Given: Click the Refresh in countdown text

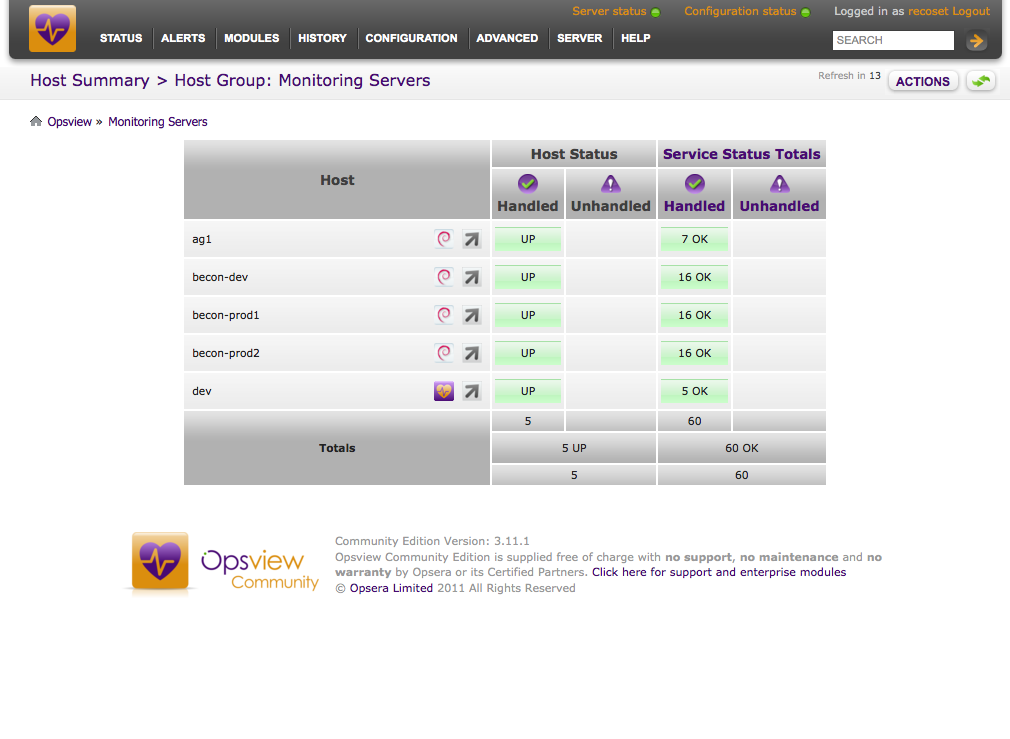Looking at the screenshot, I should pyautogui.click(x=849, y=75).
